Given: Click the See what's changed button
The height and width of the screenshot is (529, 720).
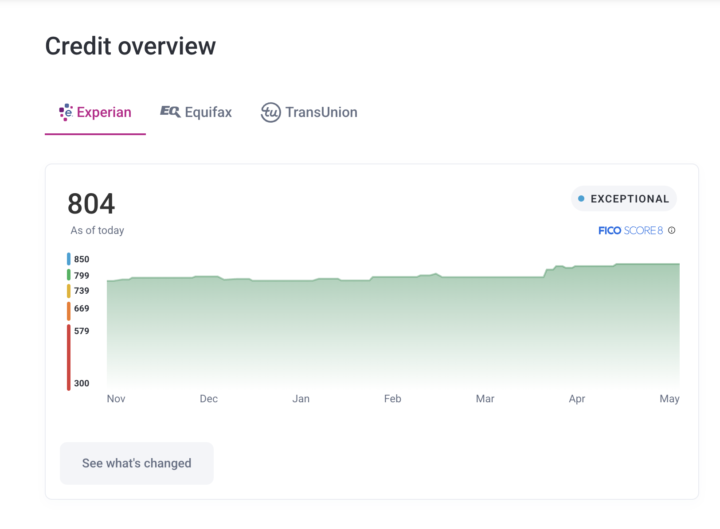Looking at the screenshot, I should tap(137, 463).
